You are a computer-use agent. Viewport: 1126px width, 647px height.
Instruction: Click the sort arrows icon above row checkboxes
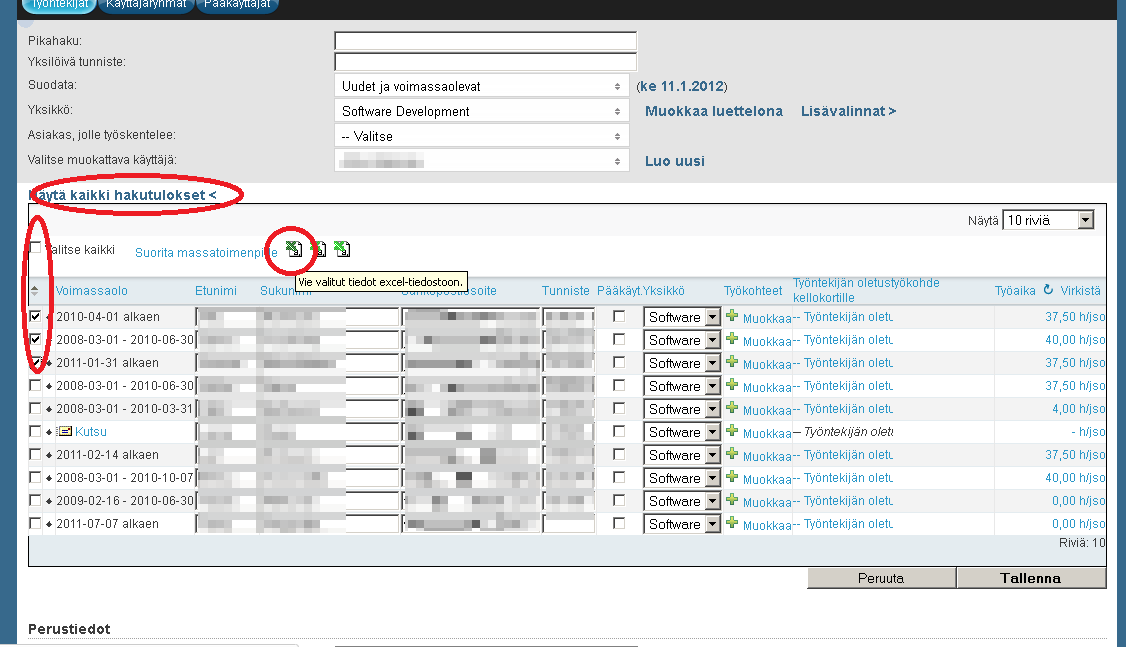36,291
